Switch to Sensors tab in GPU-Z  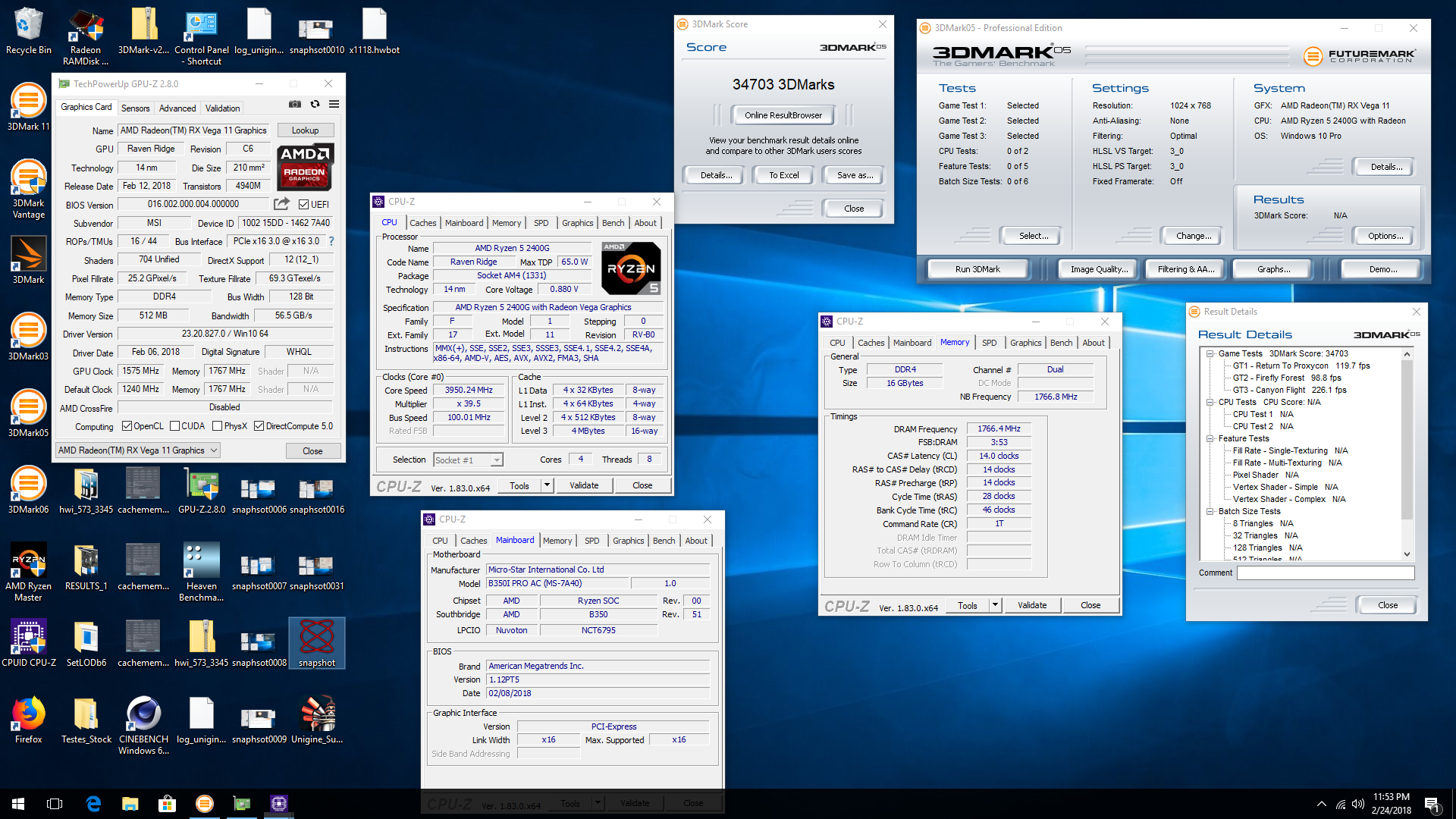click(x=135, y=108)
